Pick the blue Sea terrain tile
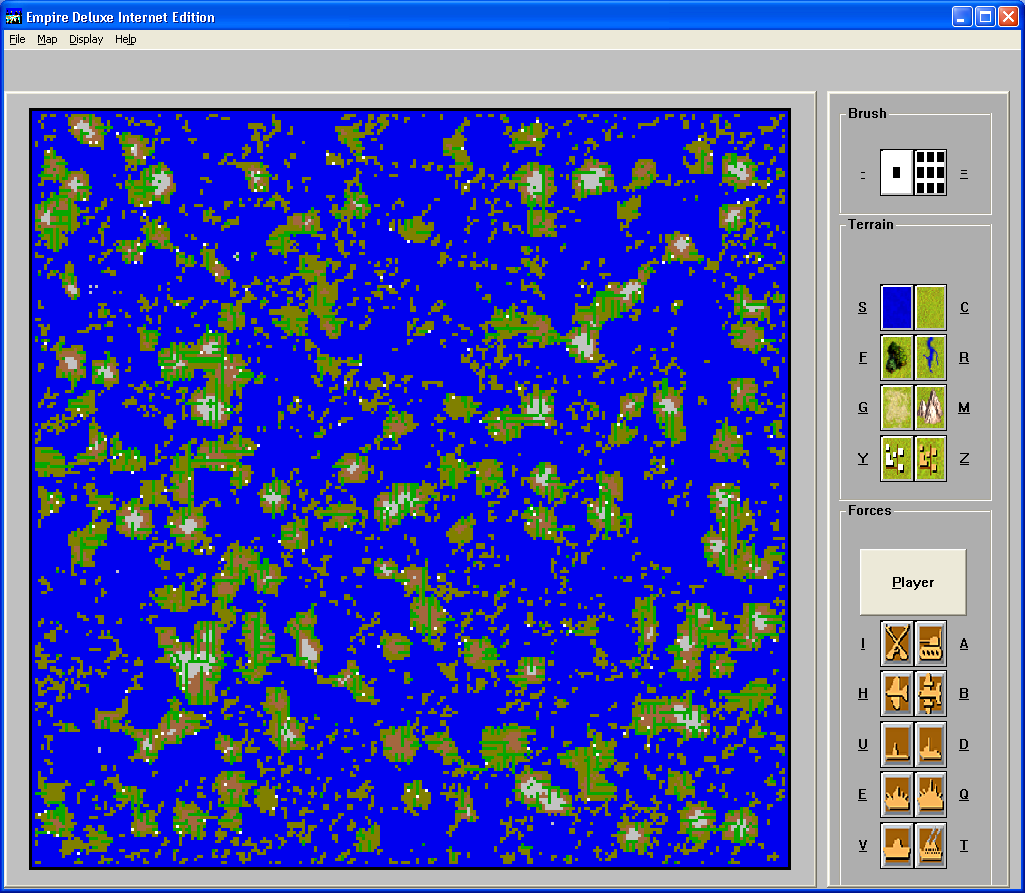Image resolution: width=1025 pixels, height=893 pixels. (896, 307)
